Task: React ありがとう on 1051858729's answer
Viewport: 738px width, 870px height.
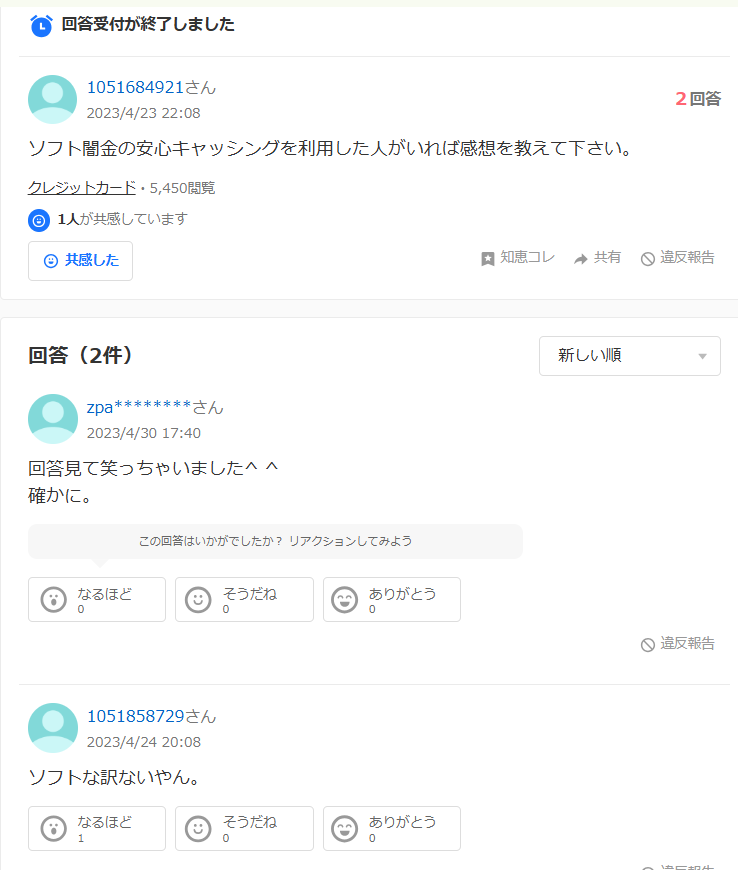Action: [x=392, y=828]
